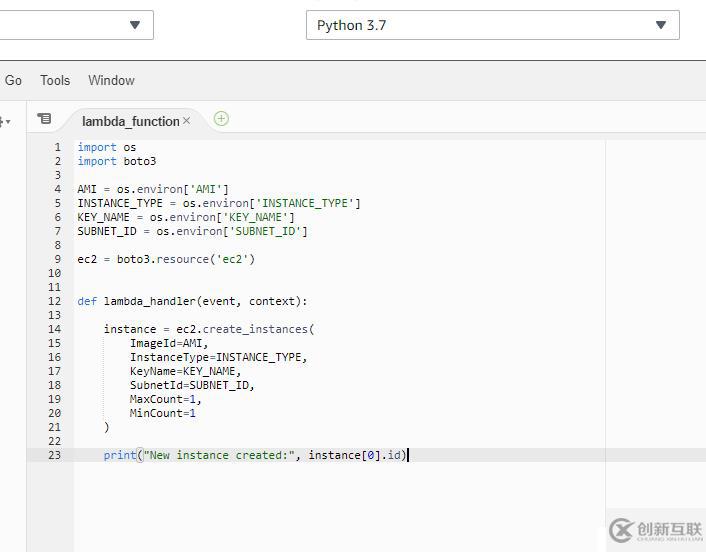
Task: Click the watermark logo in bottom right
Action: click(x=654, y=530)
